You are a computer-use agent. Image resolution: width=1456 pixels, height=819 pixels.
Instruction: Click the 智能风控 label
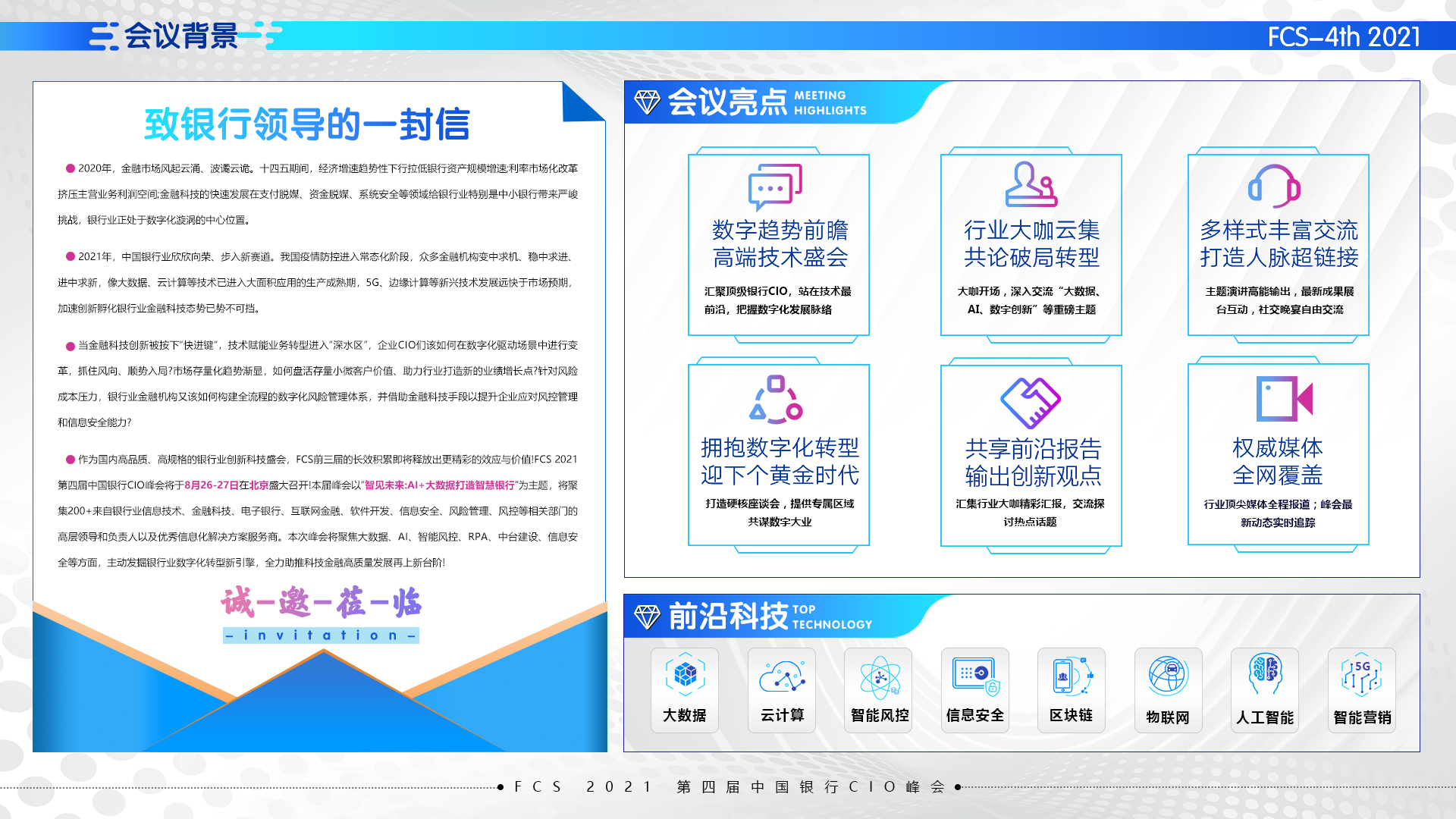tap(880, 715)
